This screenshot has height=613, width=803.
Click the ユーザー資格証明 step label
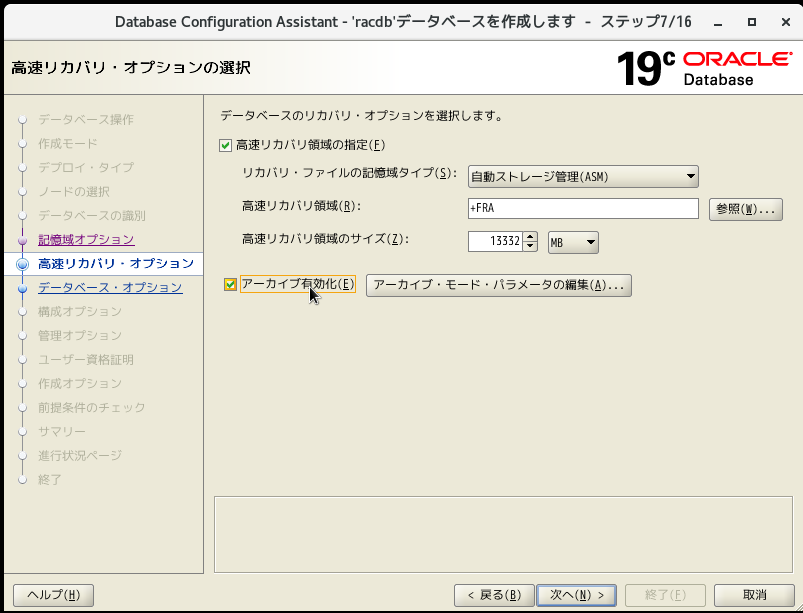pyautogui.click(x=86, y=360)
